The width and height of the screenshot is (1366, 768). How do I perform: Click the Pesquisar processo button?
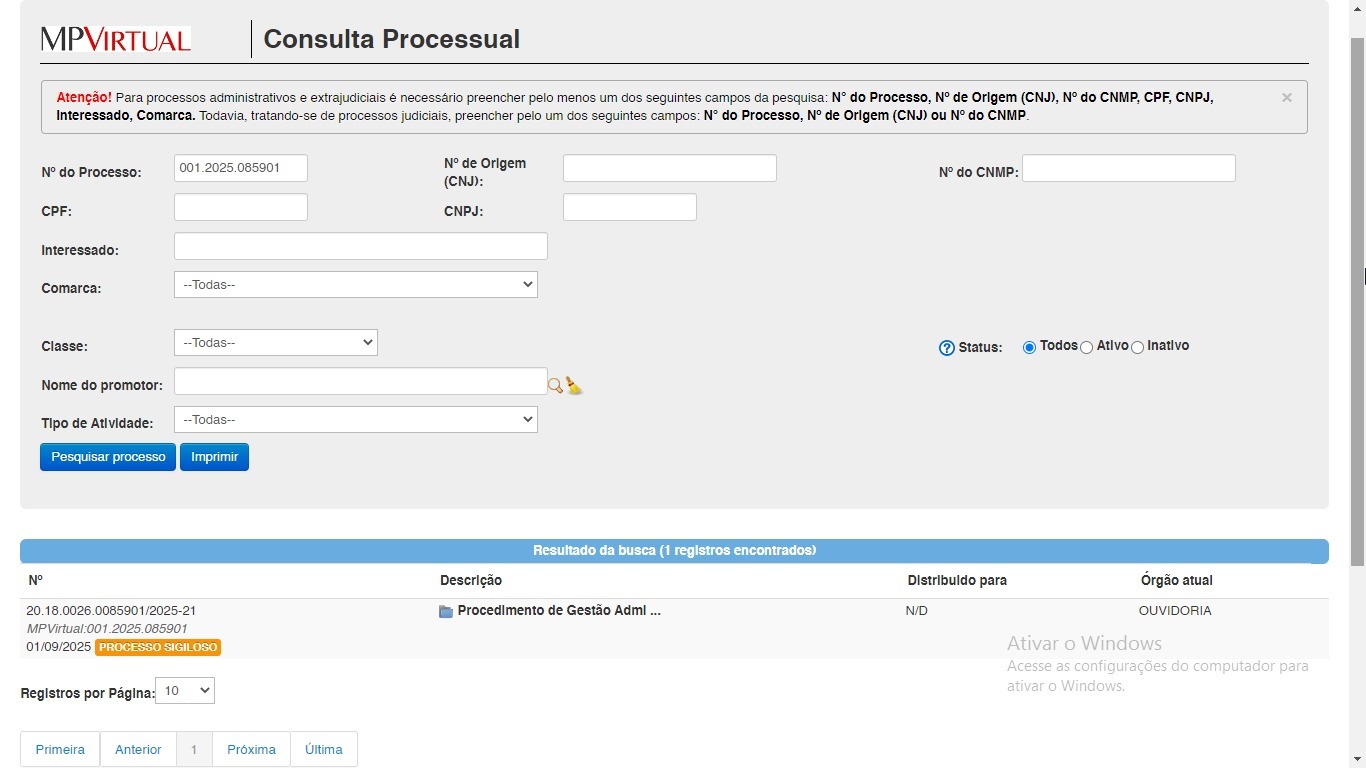click(107, 457)
